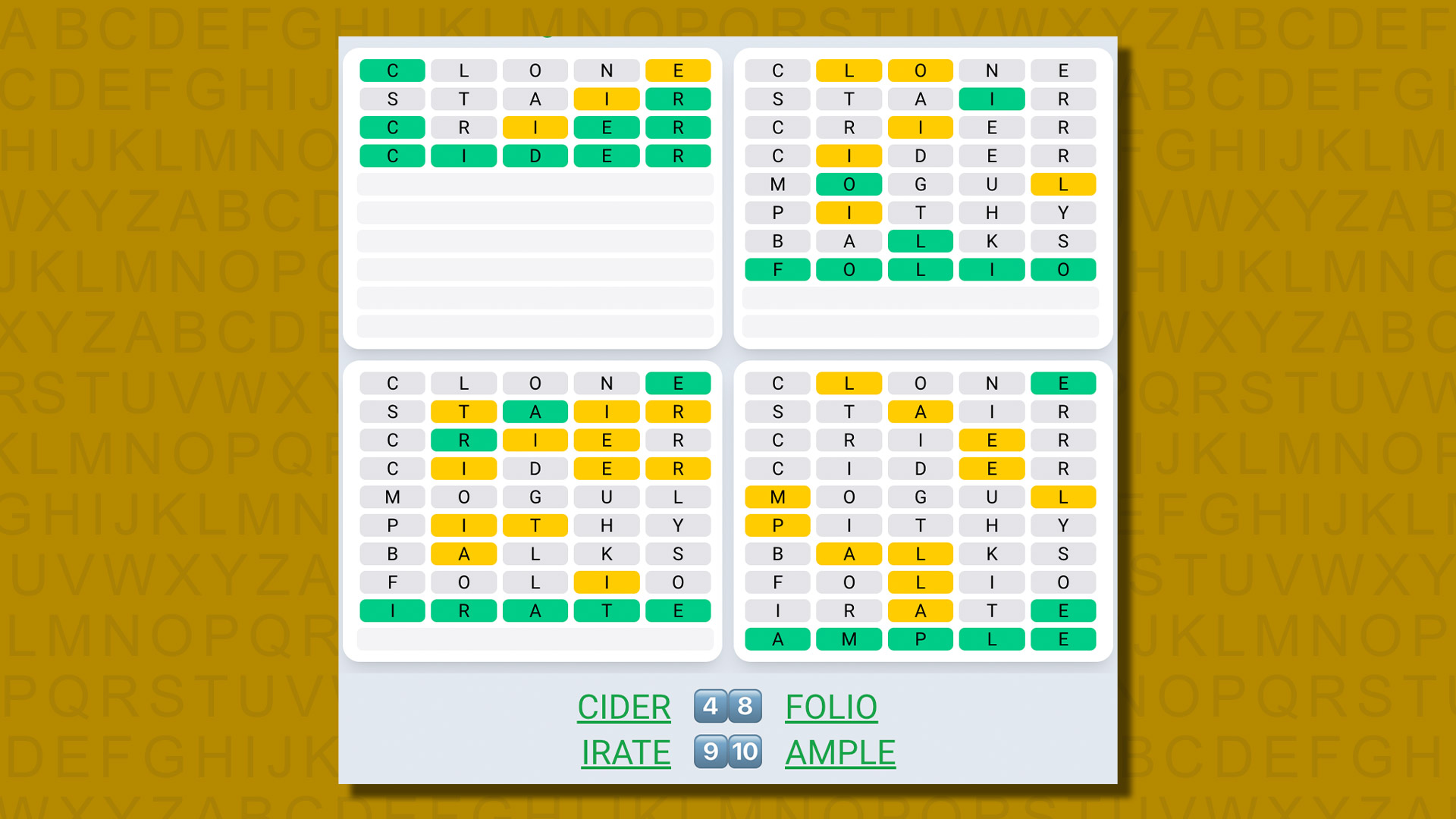
Task: Click the green C tile in top-left grid
Action: click(x=391, y=69)
